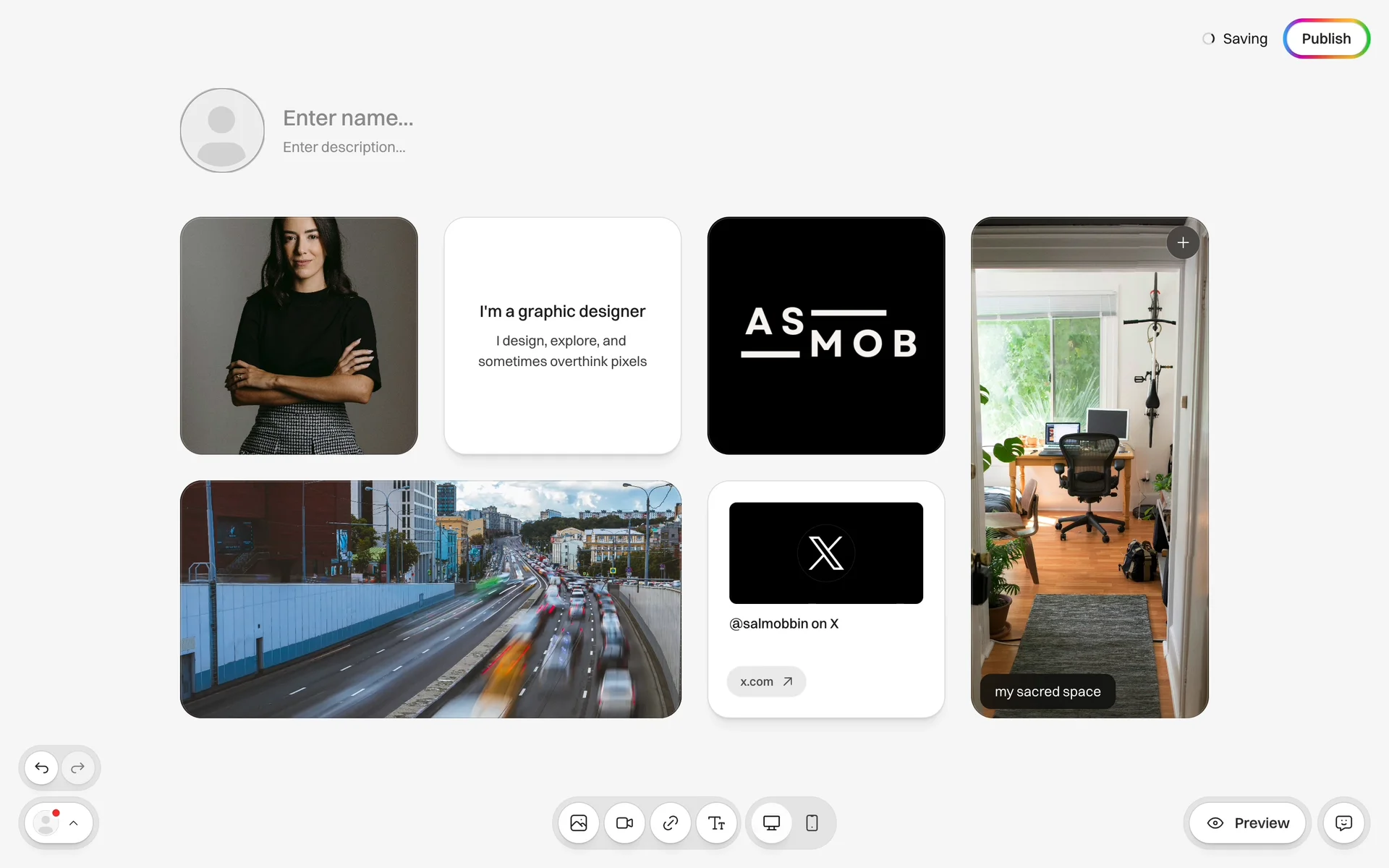Image resolution: width=1389 pixels, height=868 pixels.
Task: Add an image block from the toolbar
Action: point(579,823)
